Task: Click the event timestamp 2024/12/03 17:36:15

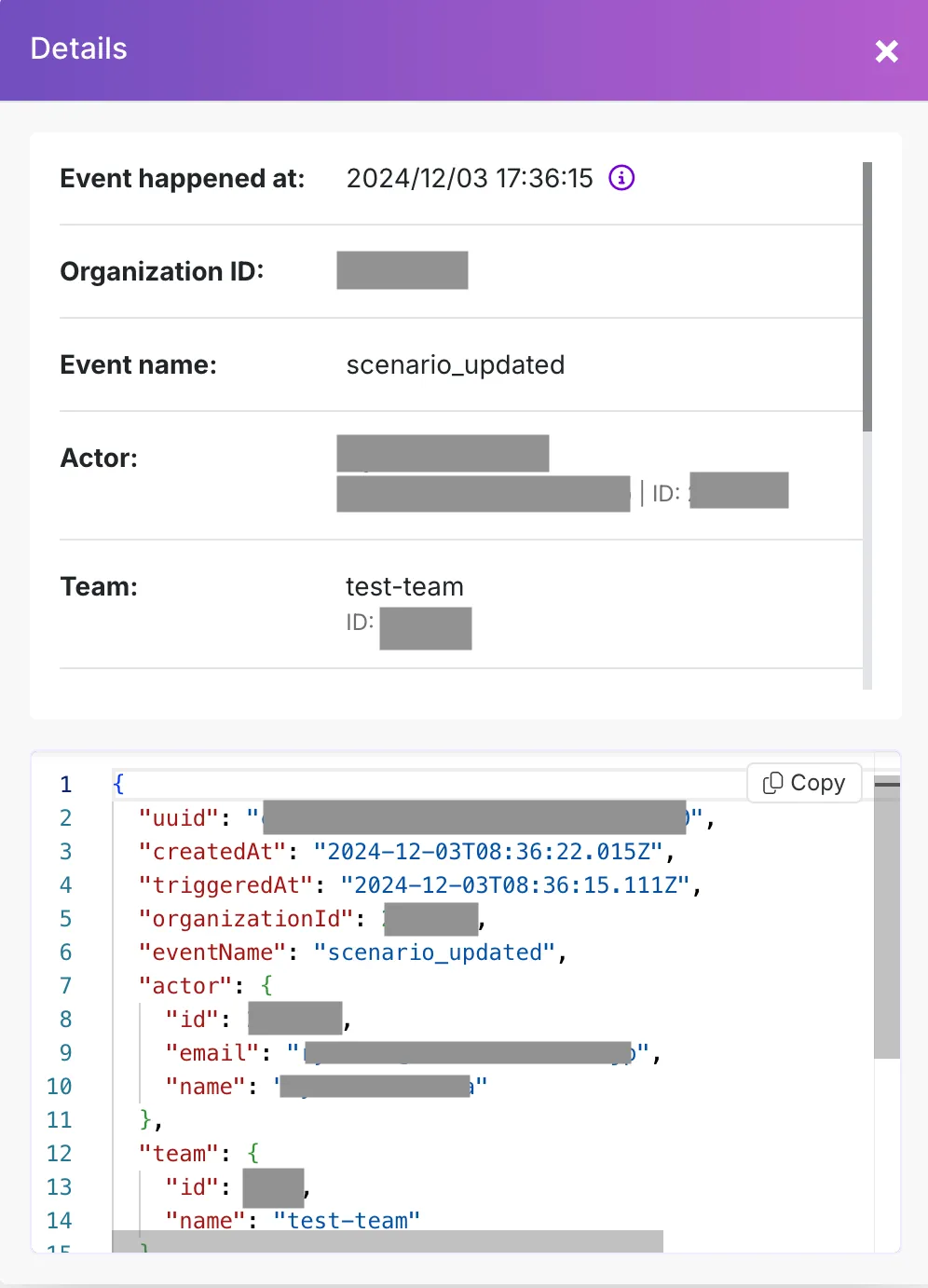Action: point(470,179)
